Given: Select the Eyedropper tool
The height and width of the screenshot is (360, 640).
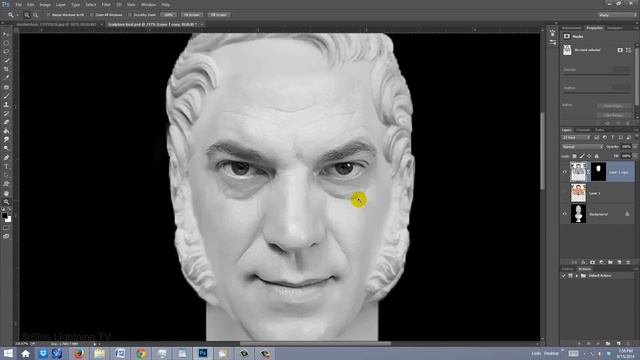Looking at the screenshot, I should click(x=6, y=78).
